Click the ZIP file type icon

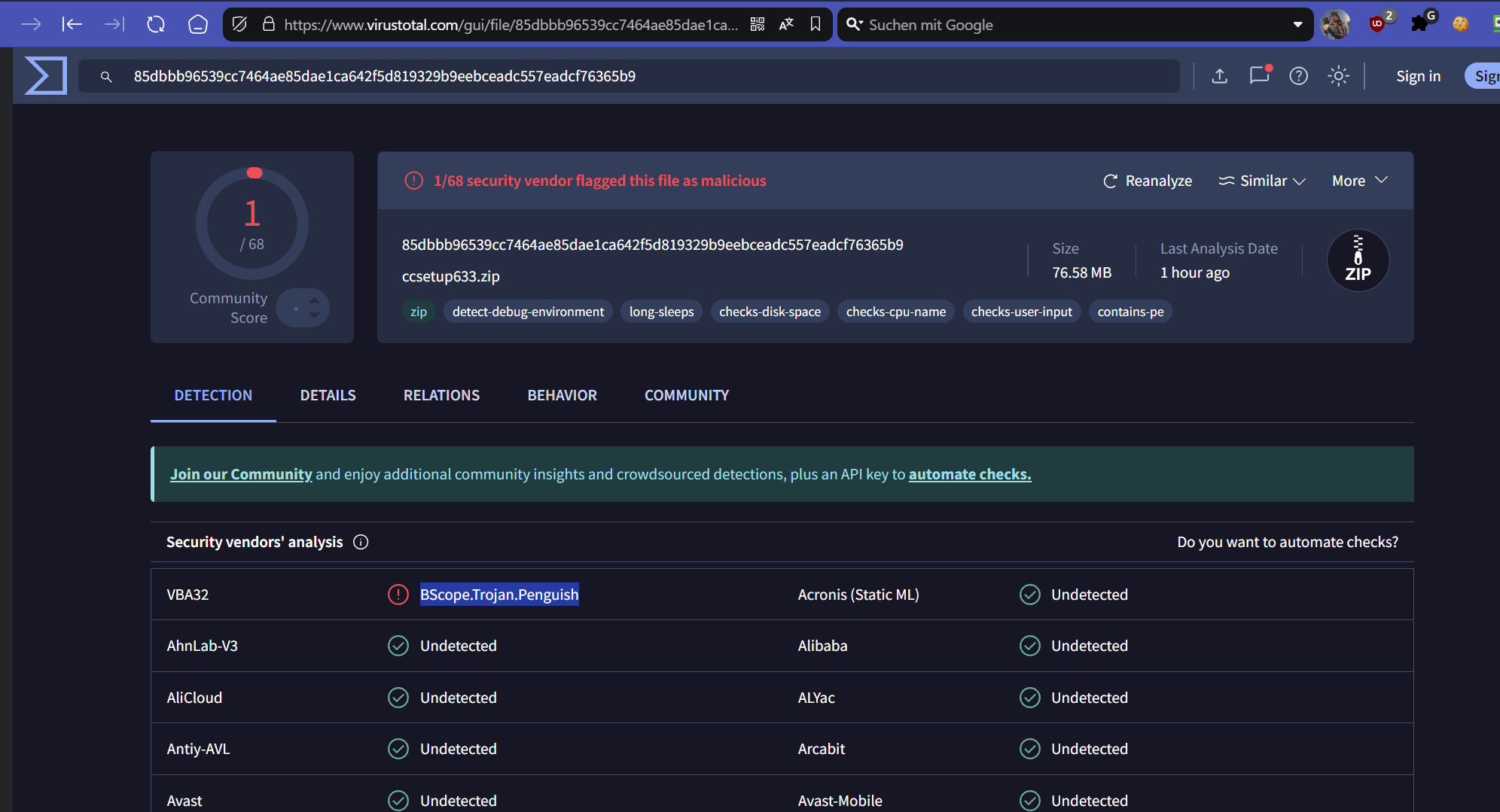tap(1358, 260)
